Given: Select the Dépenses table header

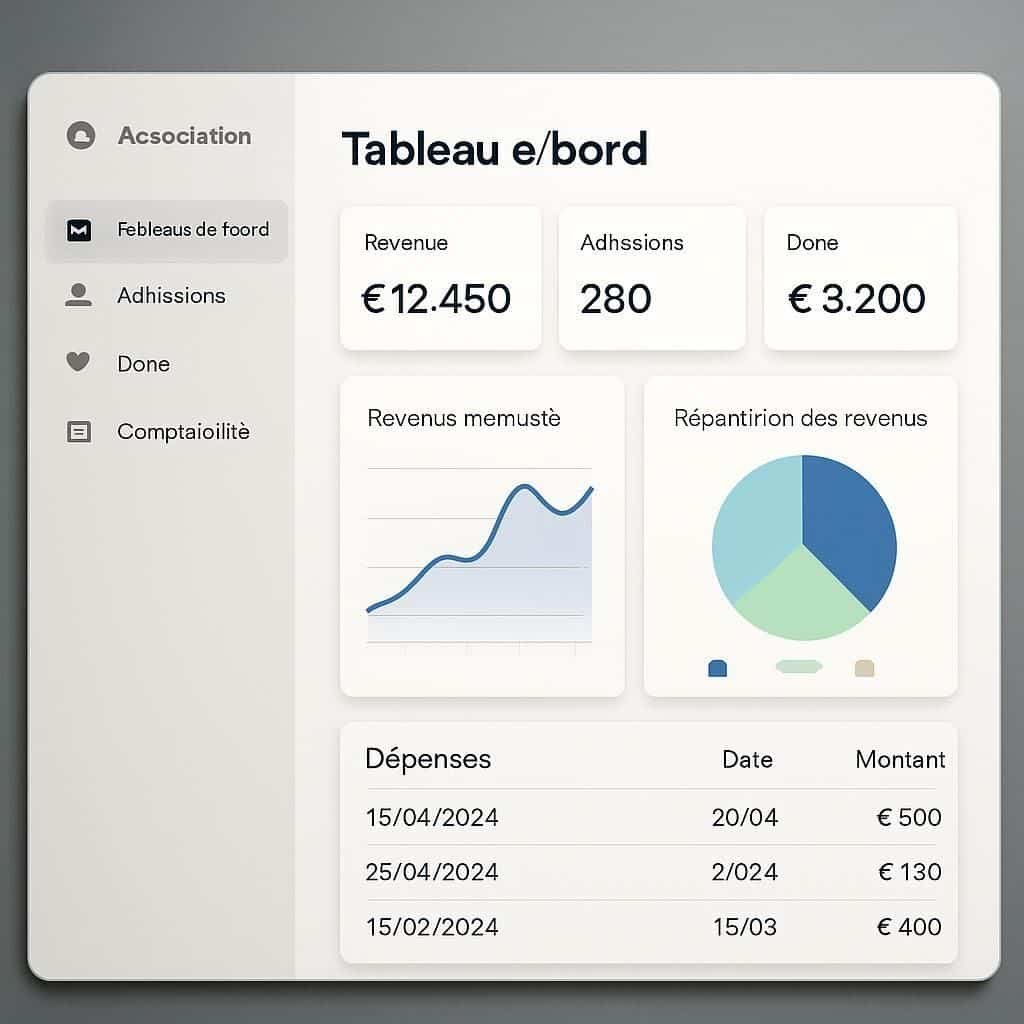Looking at the screenshot, I should pos(428,759).
